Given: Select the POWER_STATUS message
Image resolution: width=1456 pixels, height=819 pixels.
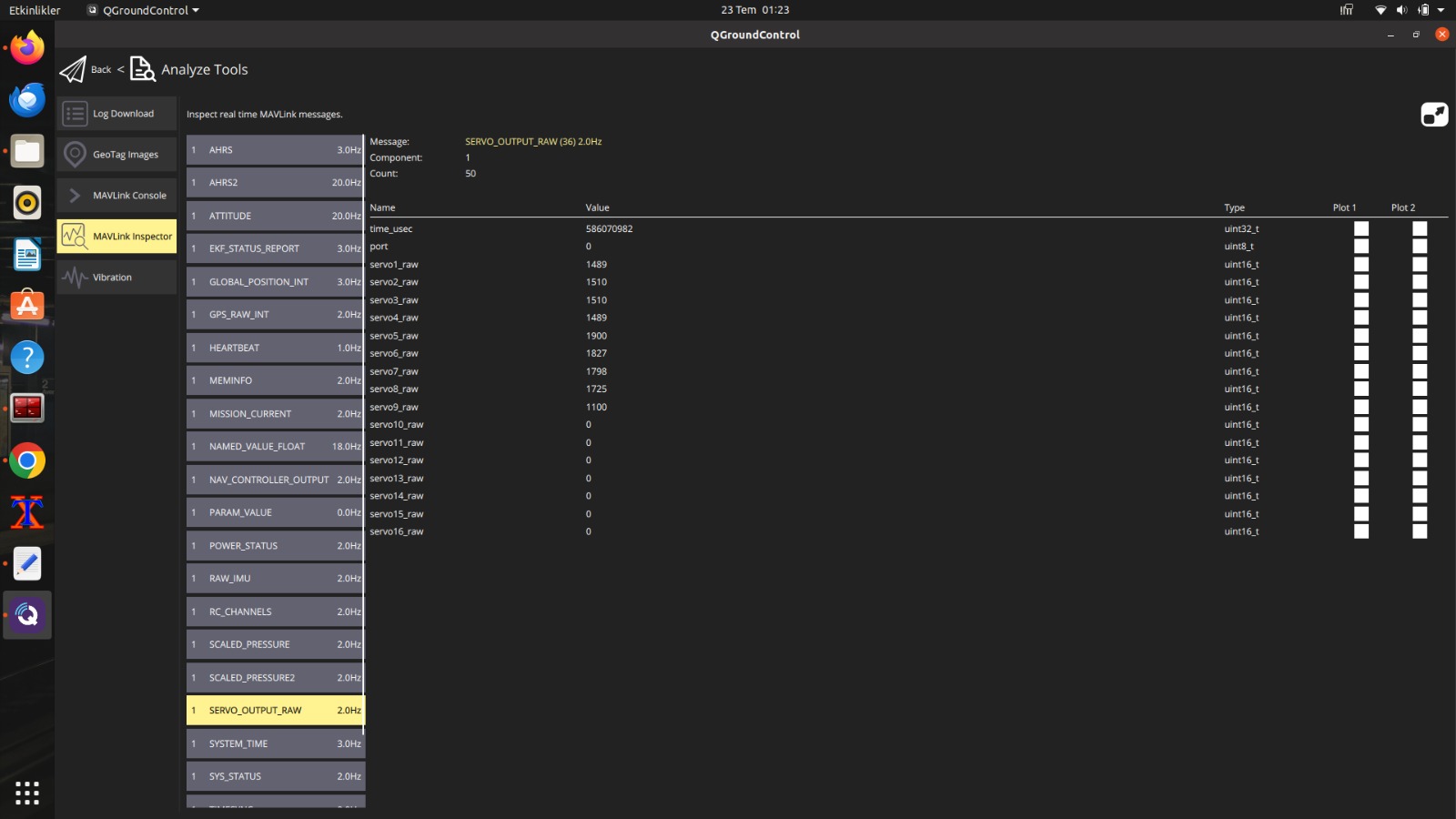Looking at the screenshot, I should coord(274,546).
